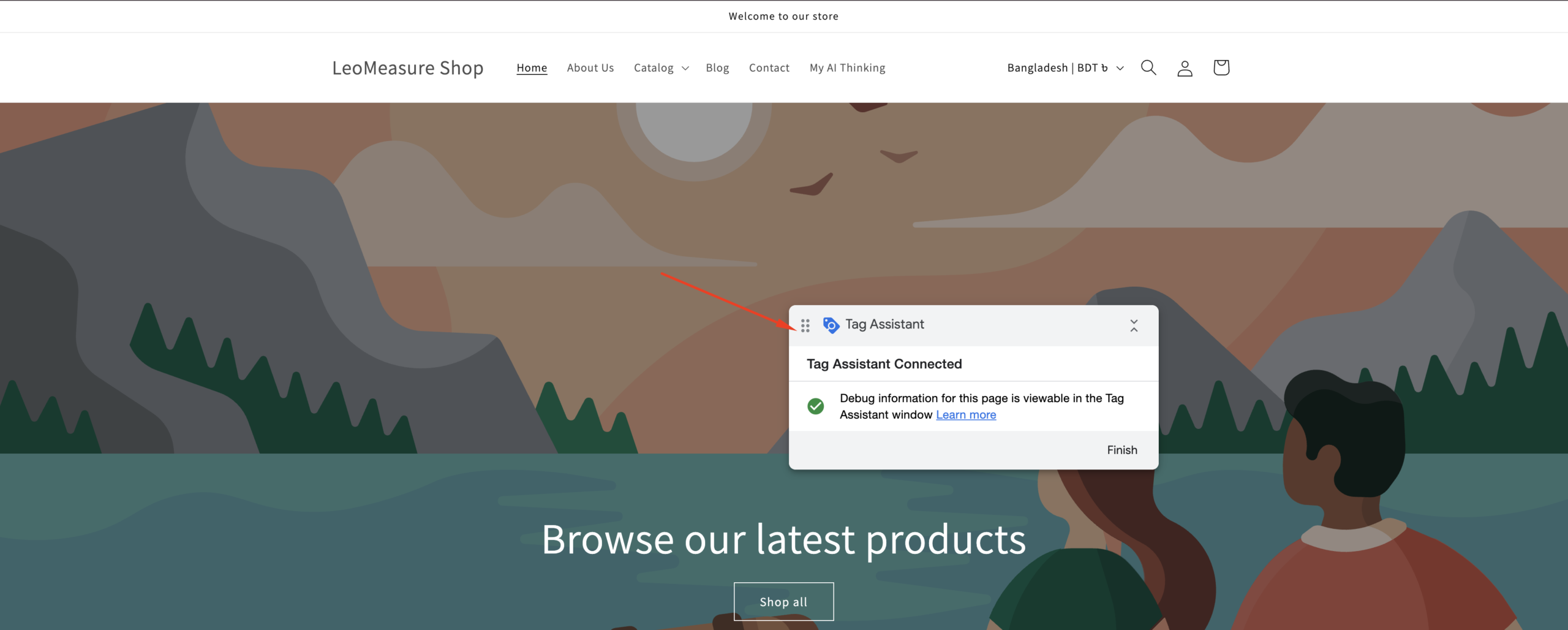Open the Blog page
Image resolution: width=1568 pixels, height=630 pixels.
pyautogui.click(x=717, y=68)
